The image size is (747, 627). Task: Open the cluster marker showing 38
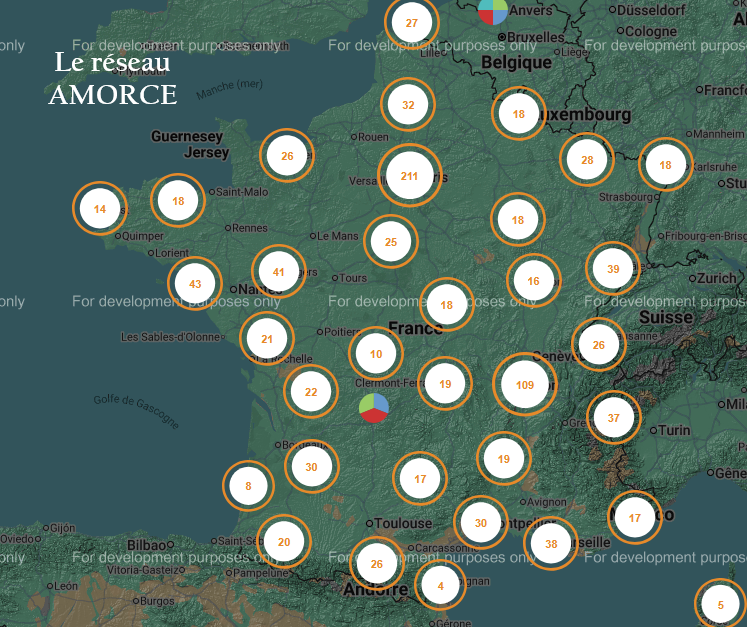coord(551,544)
